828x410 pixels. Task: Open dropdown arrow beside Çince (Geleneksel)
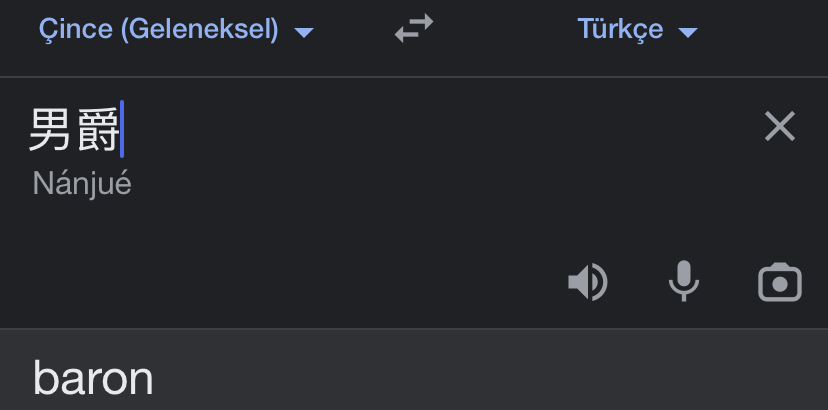point(304,32)
